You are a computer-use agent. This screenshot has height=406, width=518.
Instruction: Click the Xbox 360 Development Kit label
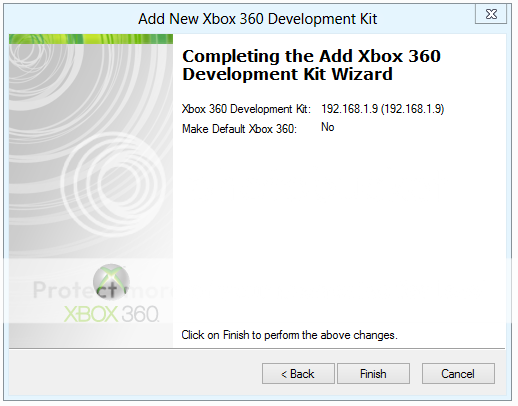[246, 109]
